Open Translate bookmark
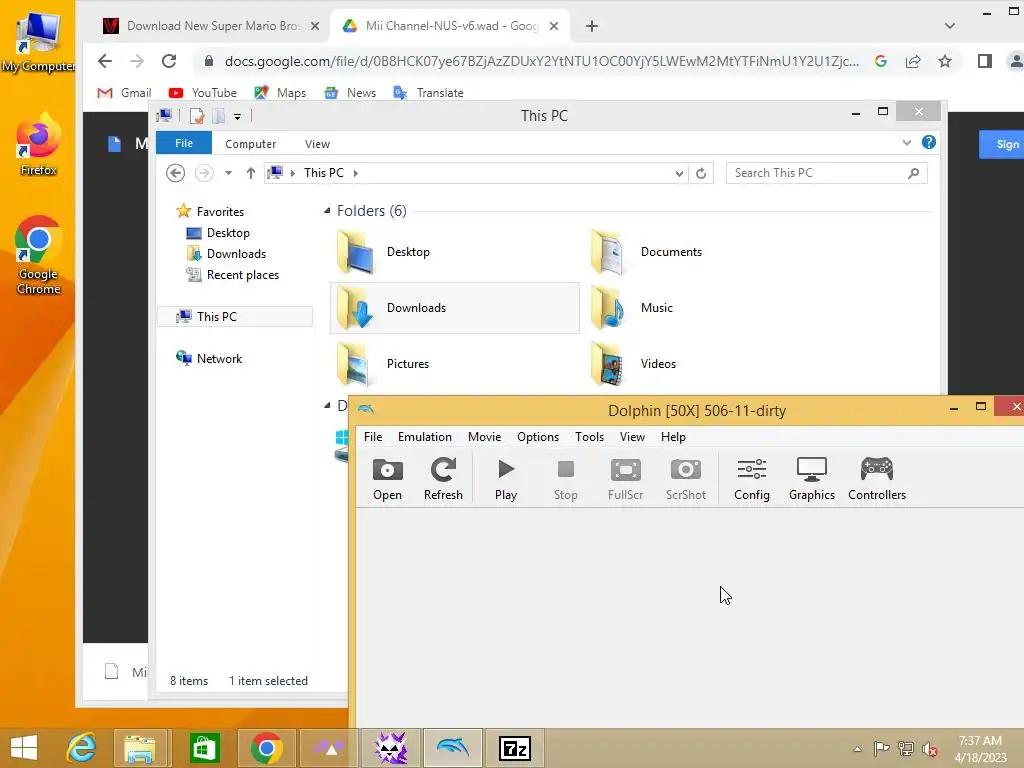Screen dimensions: 1024x768 coord(428,93)
